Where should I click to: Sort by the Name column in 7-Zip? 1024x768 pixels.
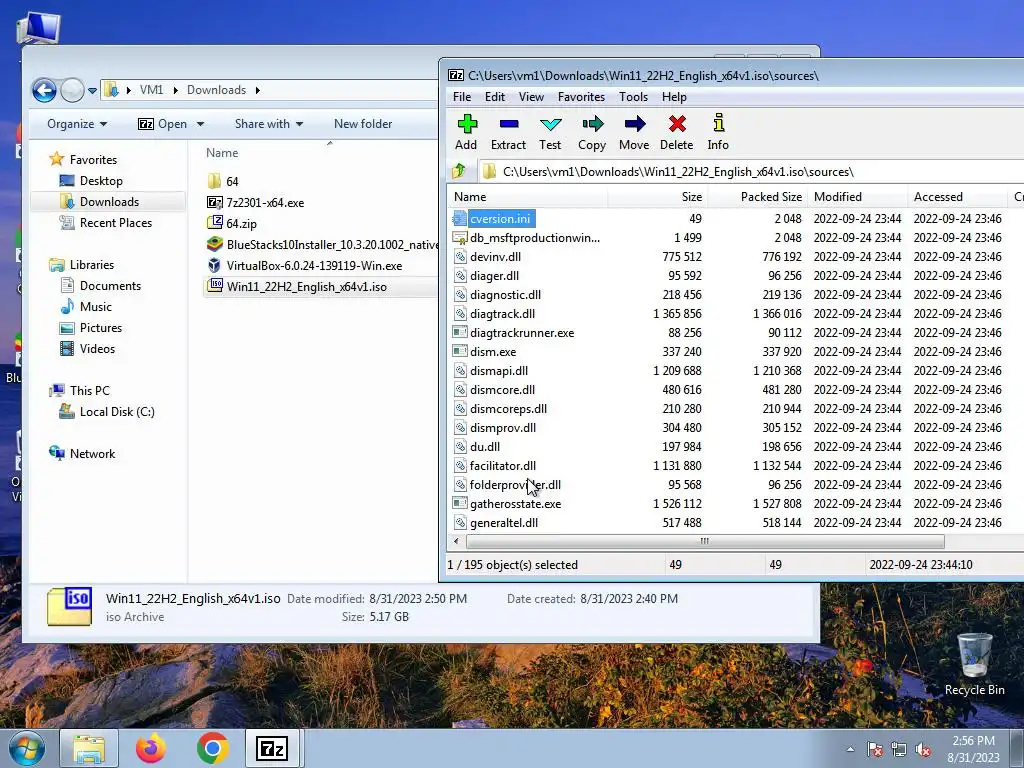coord(528,197)
